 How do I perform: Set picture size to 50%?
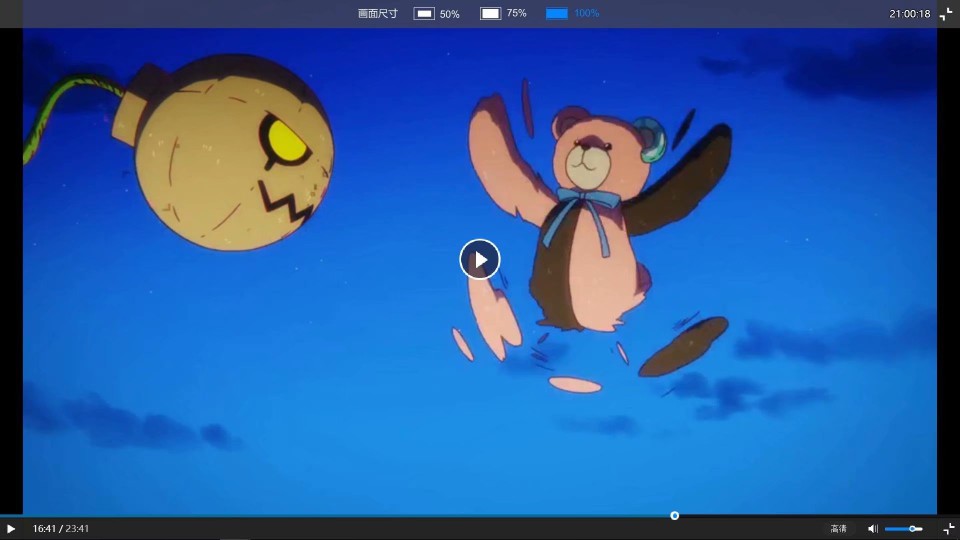[437, 14]
